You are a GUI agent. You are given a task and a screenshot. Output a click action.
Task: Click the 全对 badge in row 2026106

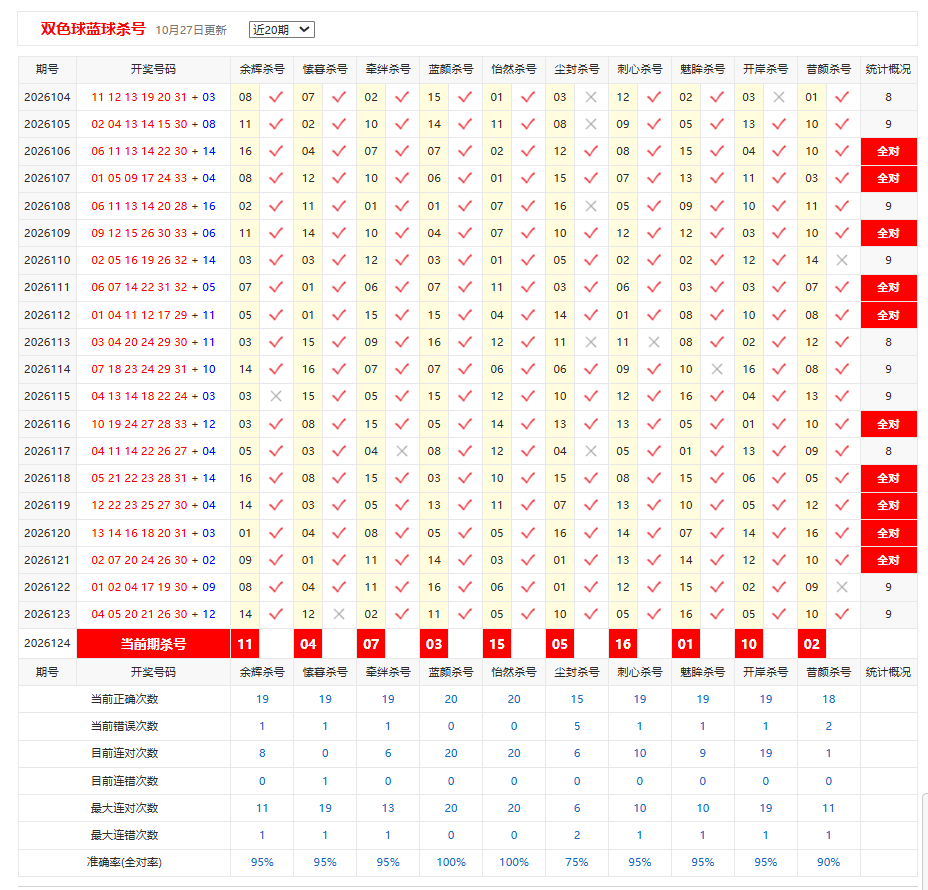pos(888,151)
